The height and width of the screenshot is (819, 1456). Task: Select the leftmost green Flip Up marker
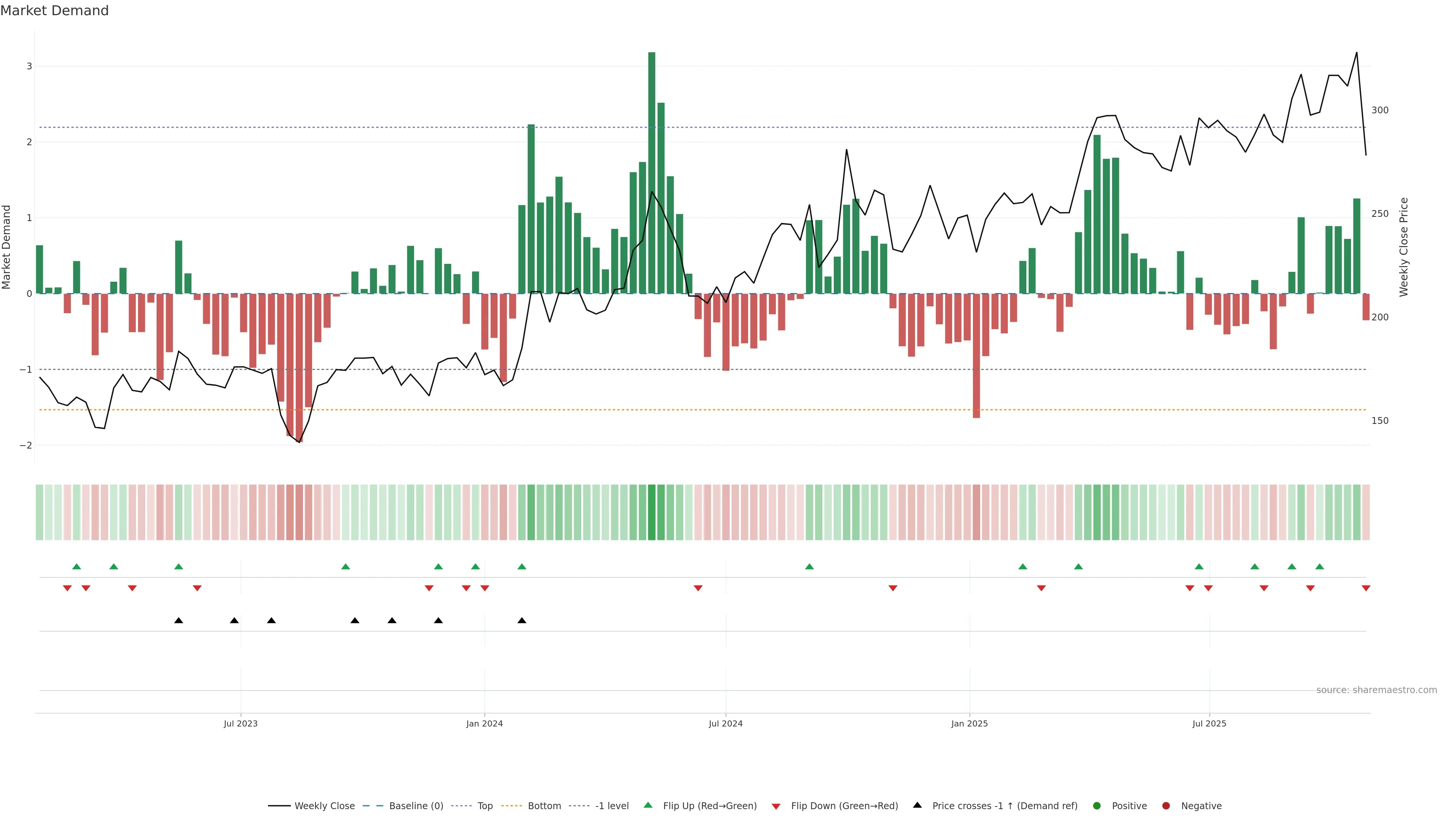coord(77,566)
